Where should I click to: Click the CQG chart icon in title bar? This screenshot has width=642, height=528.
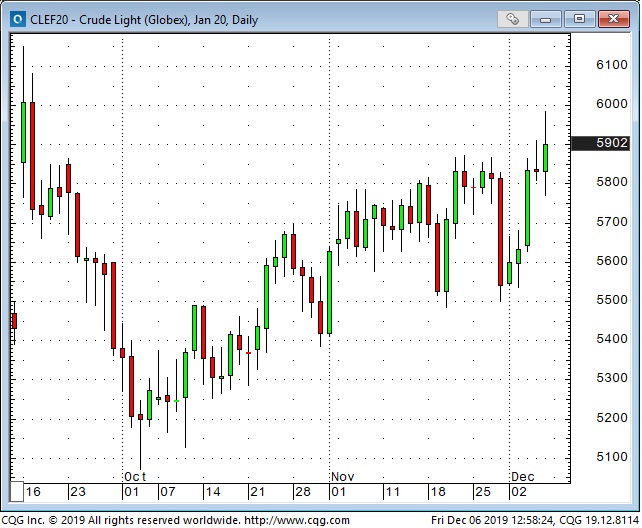18,19
